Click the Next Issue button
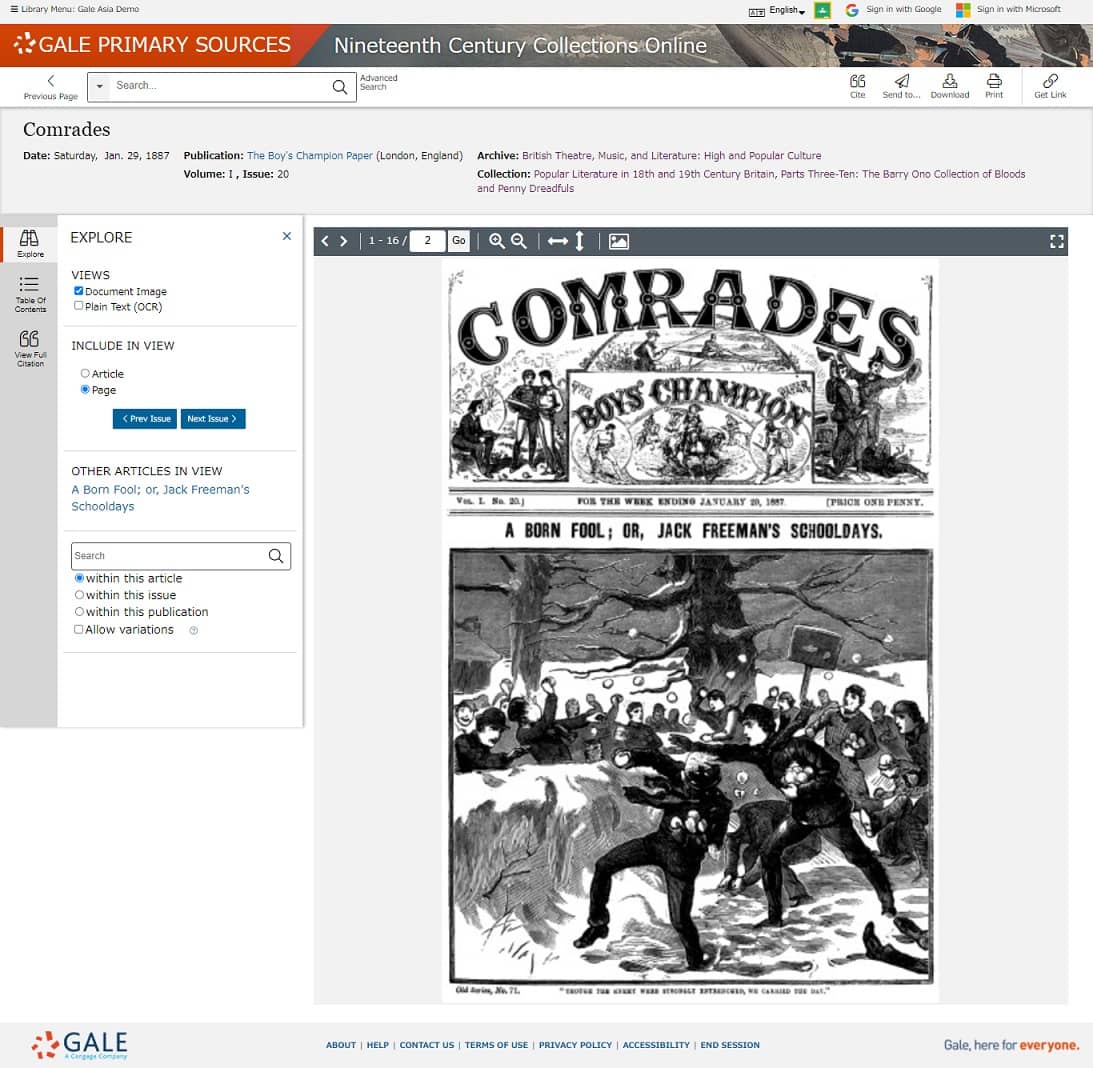This screenshot has width=1093, height=1068. click(x=213, y=419)
